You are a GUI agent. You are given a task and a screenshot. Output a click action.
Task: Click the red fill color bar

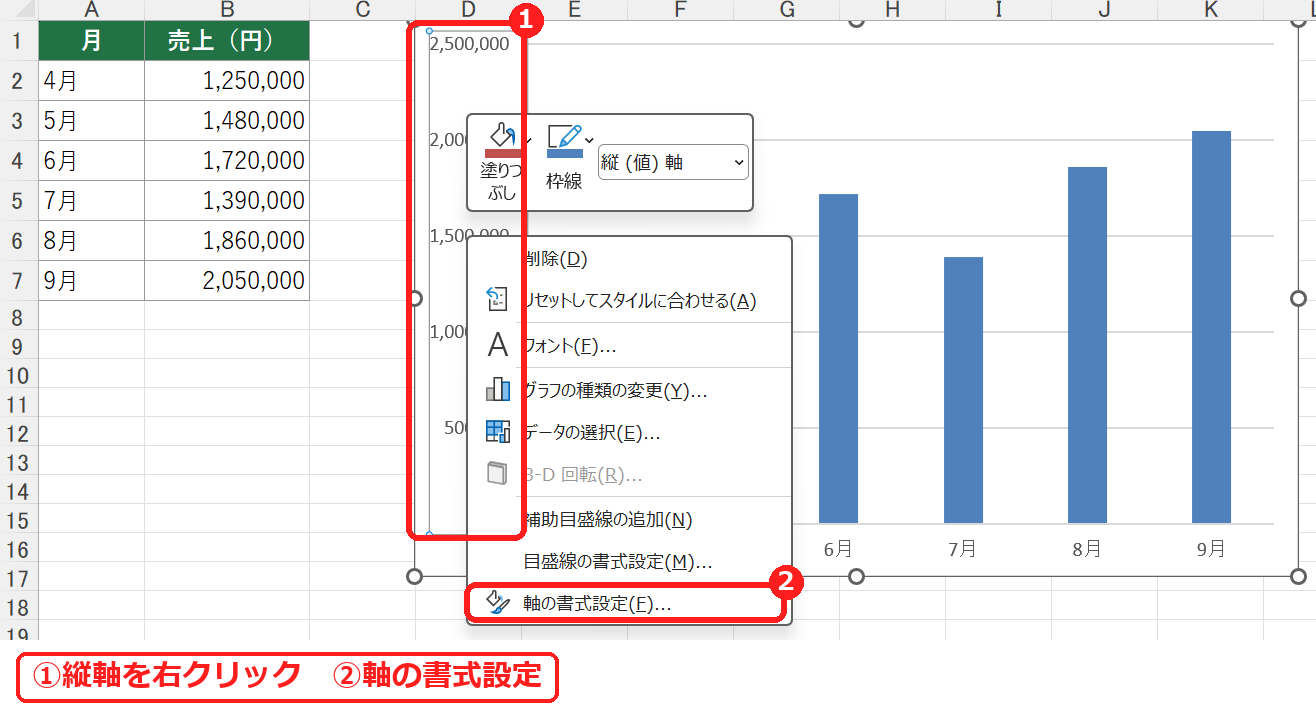[x=505, y=153]
